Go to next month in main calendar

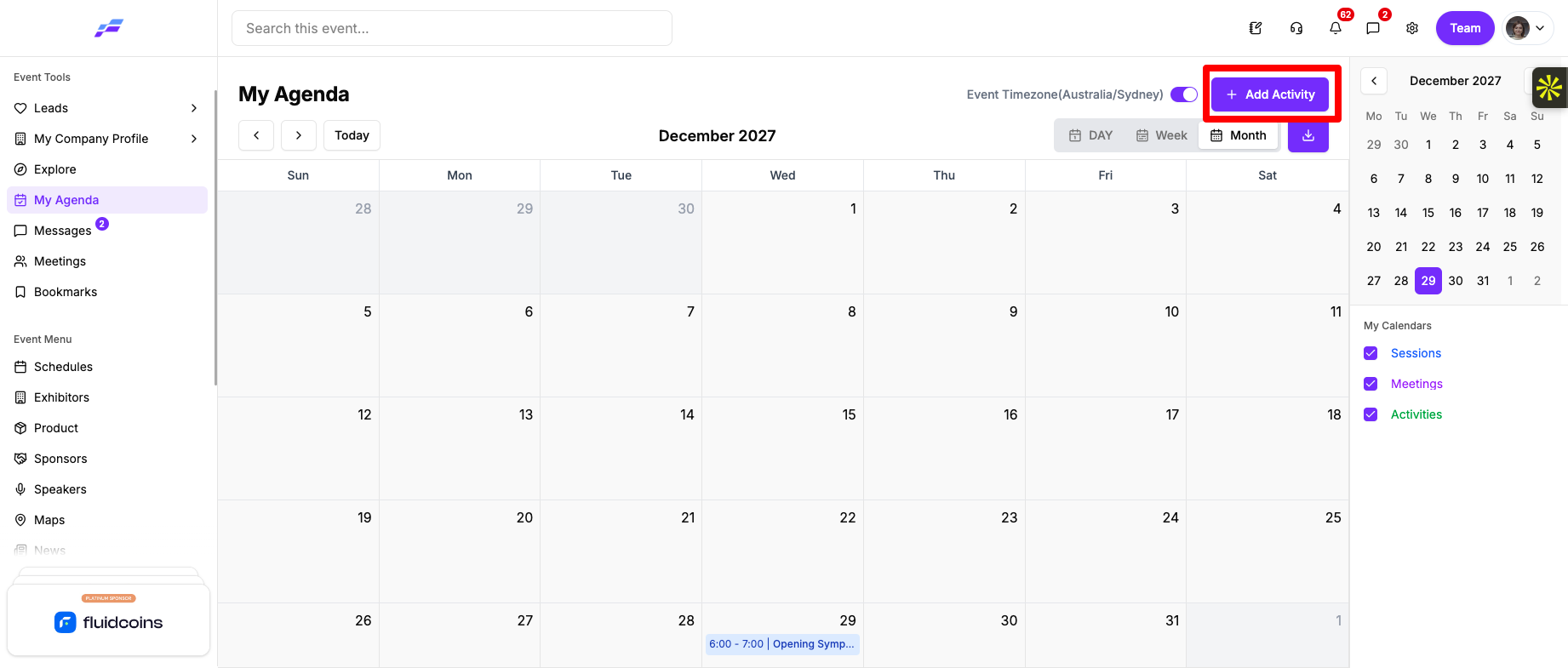click(x=299, y=135)
